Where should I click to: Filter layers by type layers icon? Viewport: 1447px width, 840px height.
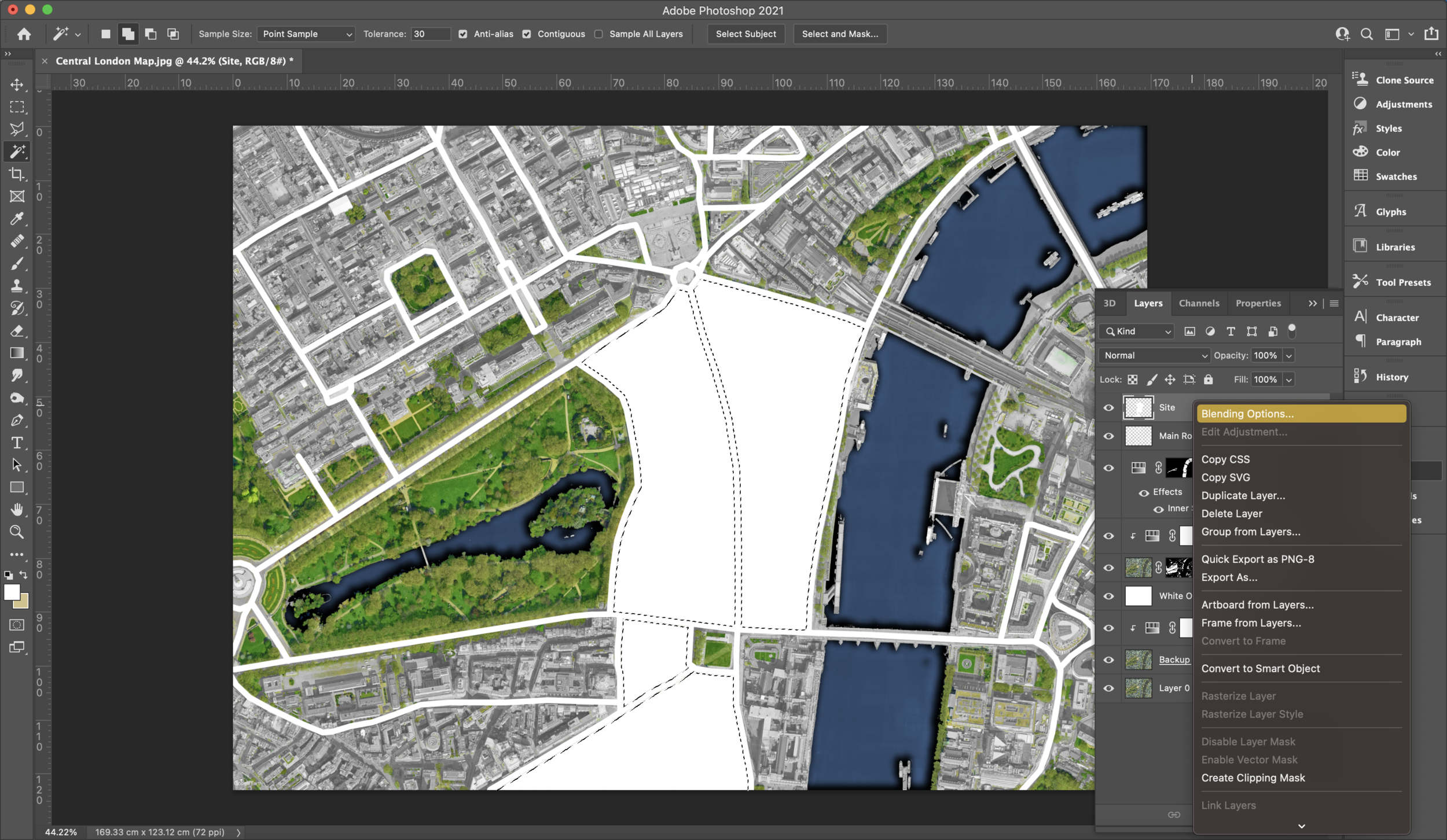[1231, 331]
